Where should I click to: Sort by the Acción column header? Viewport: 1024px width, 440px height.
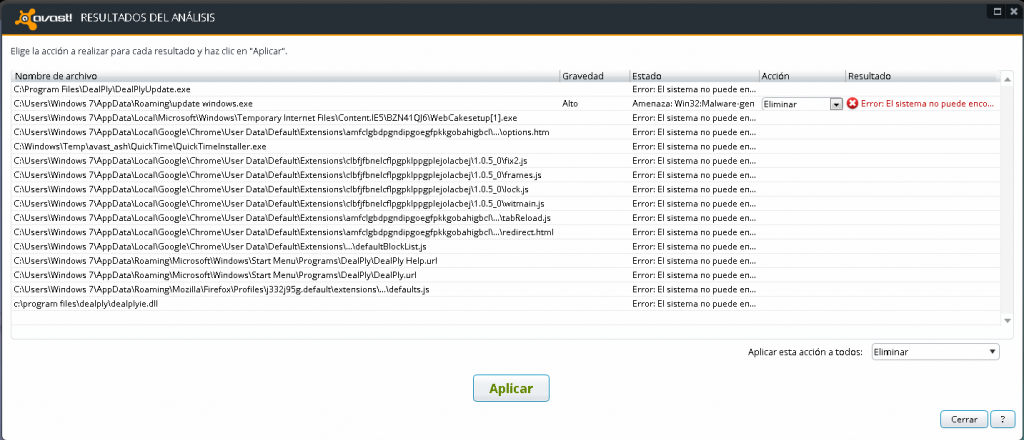[802, 76]
